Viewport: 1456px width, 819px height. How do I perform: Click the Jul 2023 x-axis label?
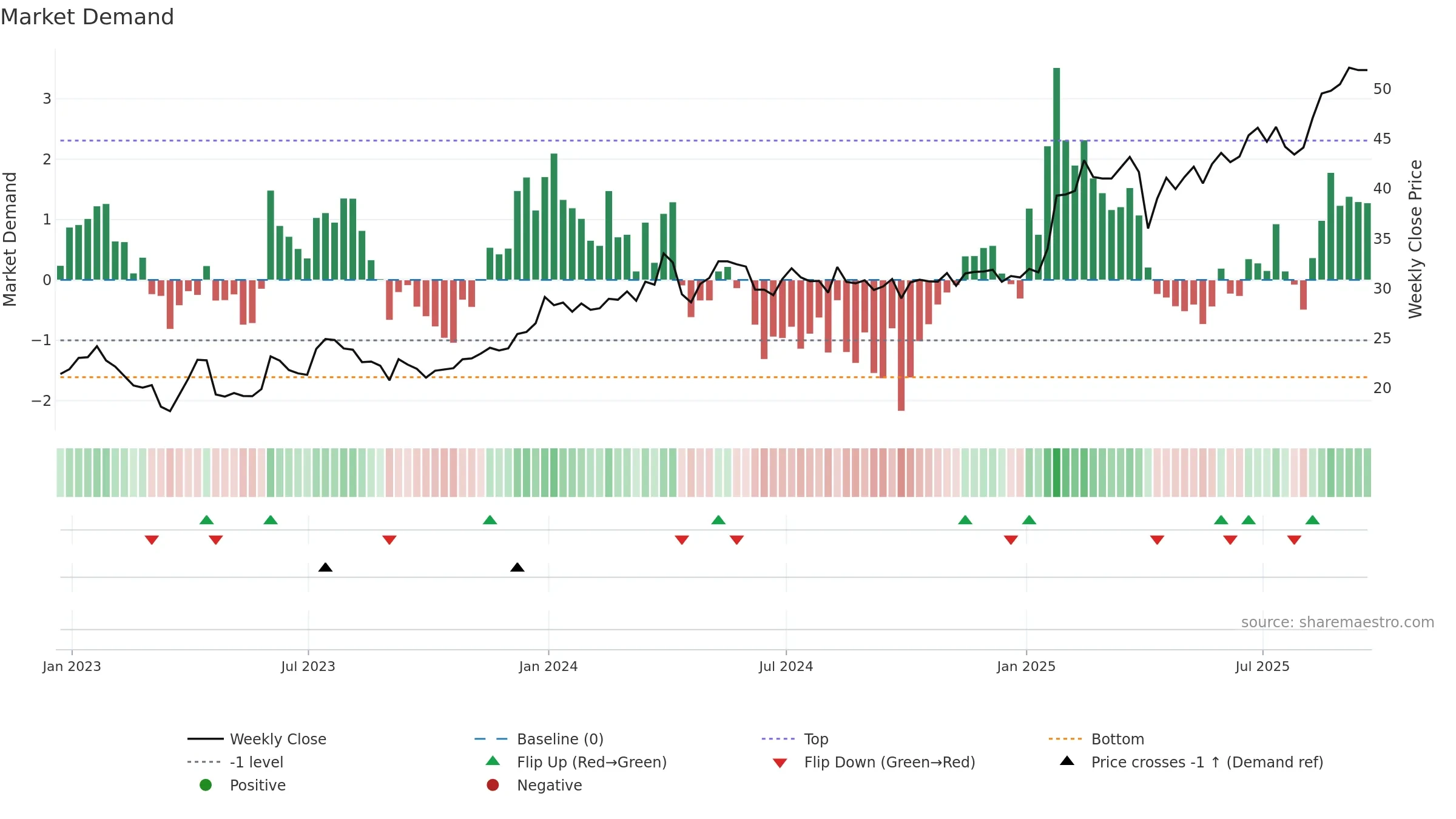tap(308, 666)
